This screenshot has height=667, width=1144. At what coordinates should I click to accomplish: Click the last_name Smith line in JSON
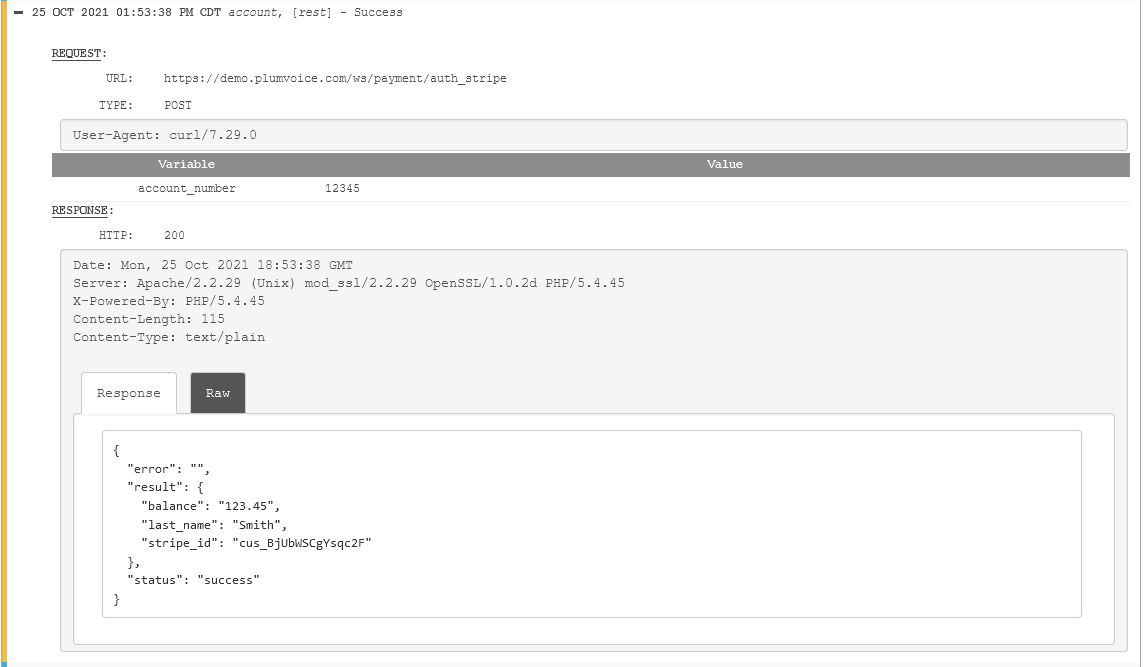[x=214, y=524]
